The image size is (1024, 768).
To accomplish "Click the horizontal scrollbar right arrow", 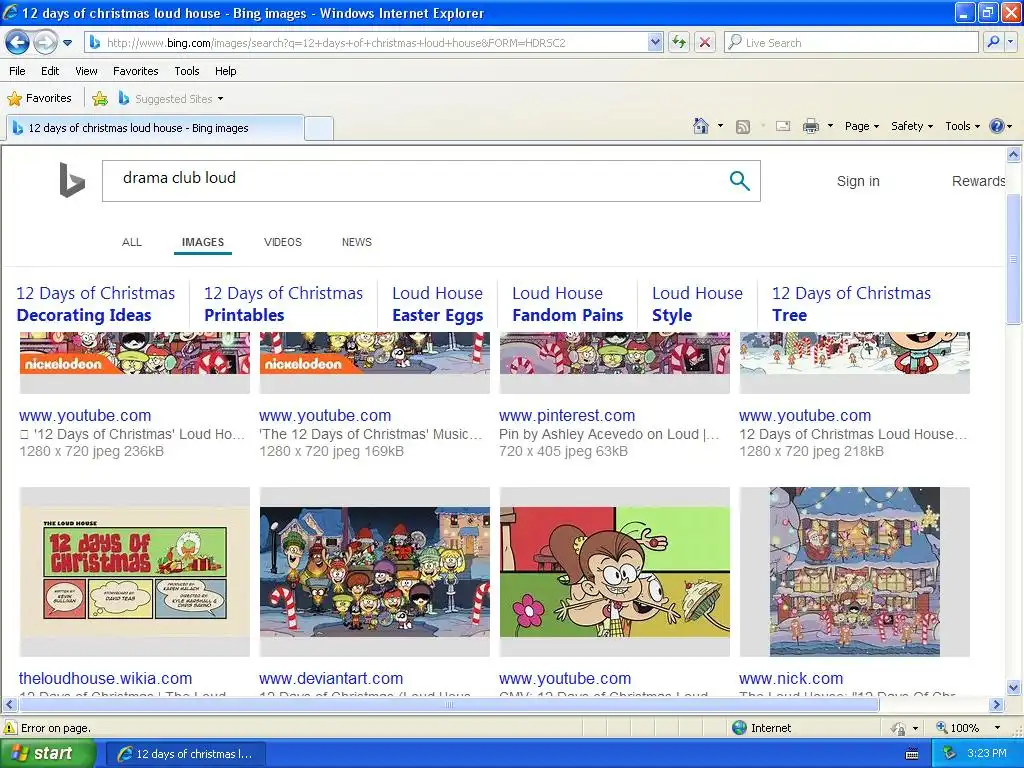I will tap(997, 705).
